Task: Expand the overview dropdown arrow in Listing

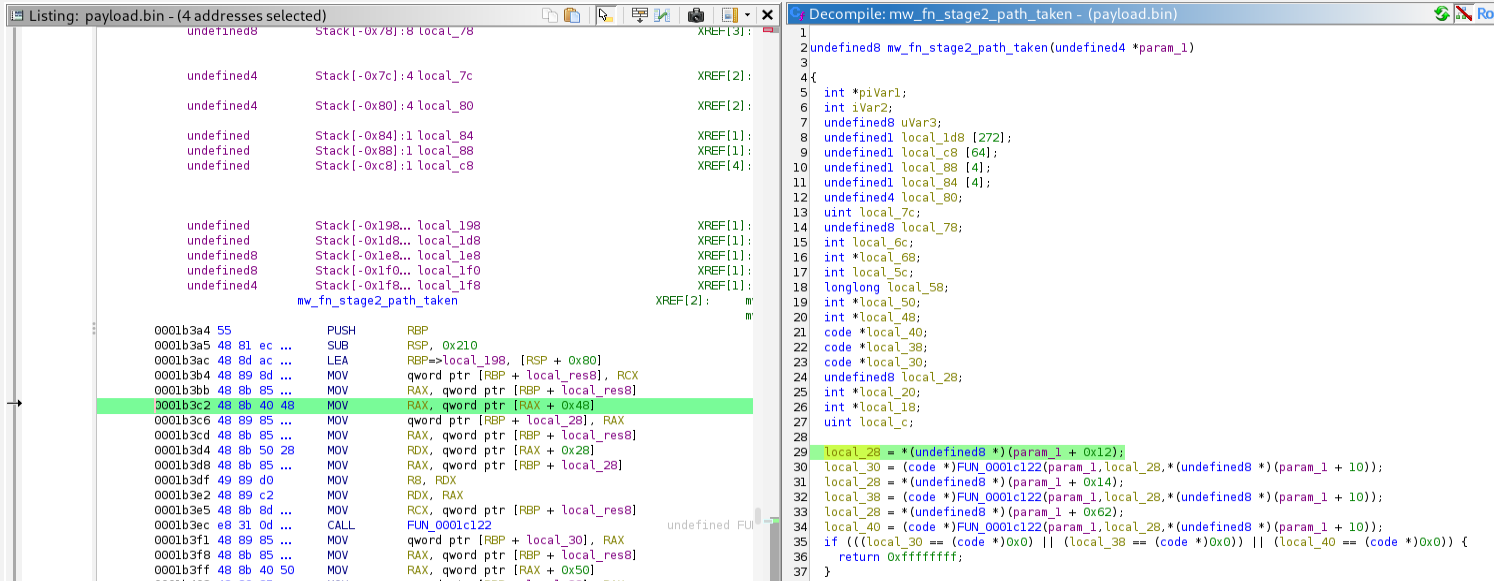Action: 746,16
